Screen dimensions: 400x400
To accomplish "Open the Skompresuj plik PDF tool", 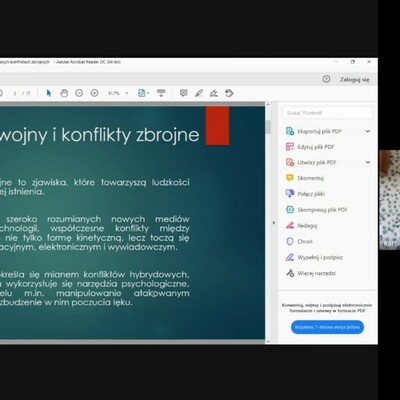I will pos(317,210).
